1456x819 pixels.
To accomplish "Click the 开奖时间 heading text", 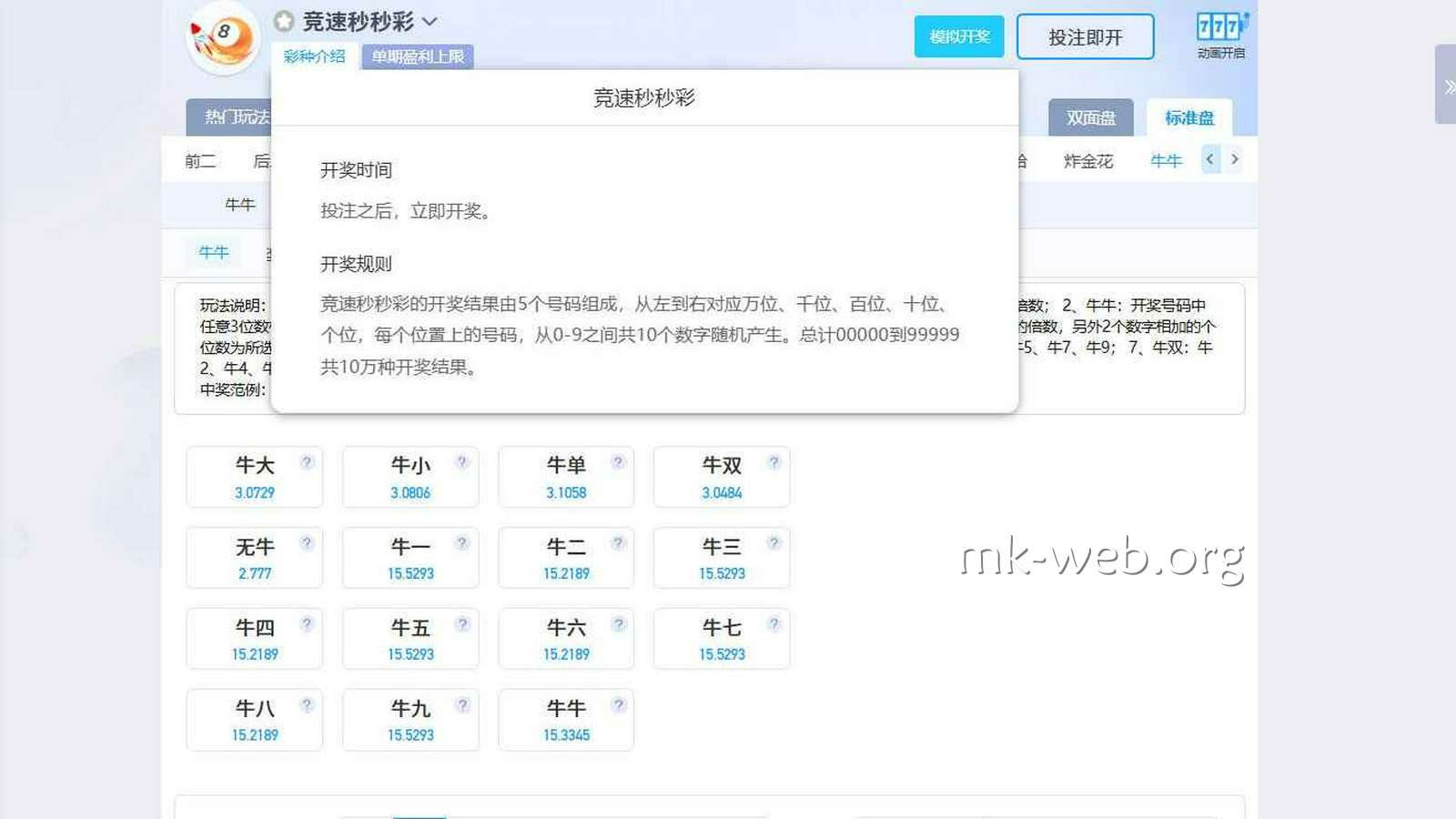I will pyautogui.click(x=356, y=170).
